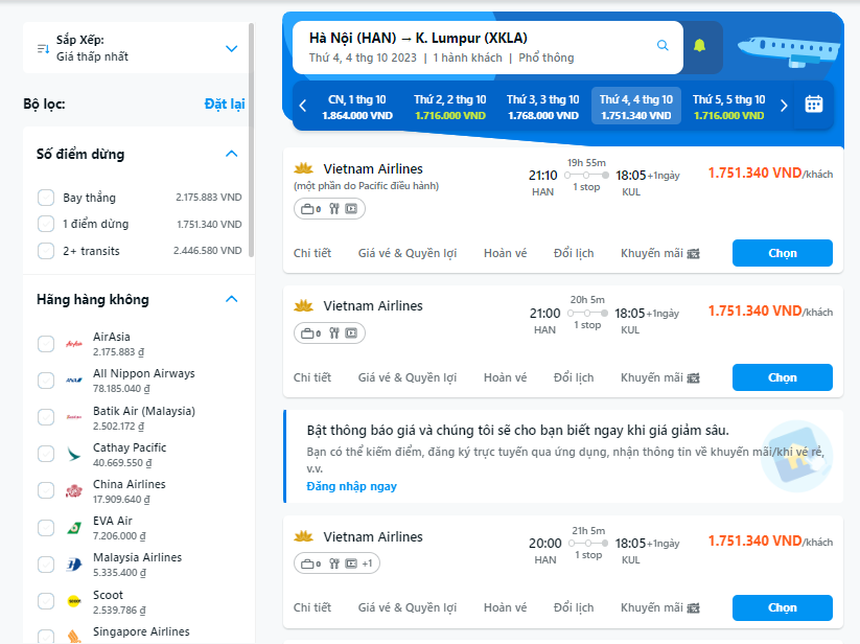
Task: Click the coupon icon beside Khuyến mãi
Action: pyautogui.click(x=692, y=253)
